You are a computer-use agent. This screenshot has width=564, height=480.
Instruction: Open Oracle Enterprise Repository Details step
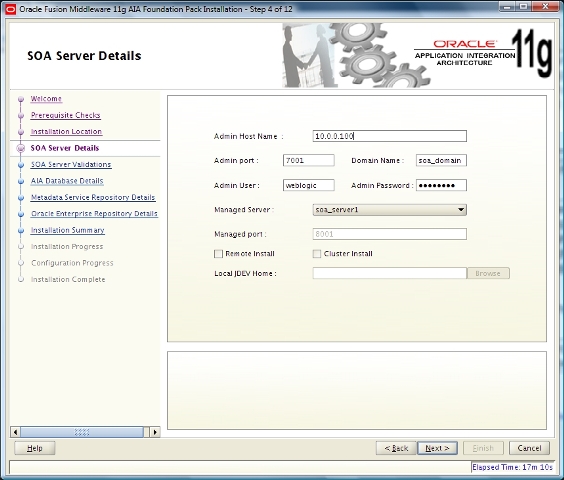(94, 214)
